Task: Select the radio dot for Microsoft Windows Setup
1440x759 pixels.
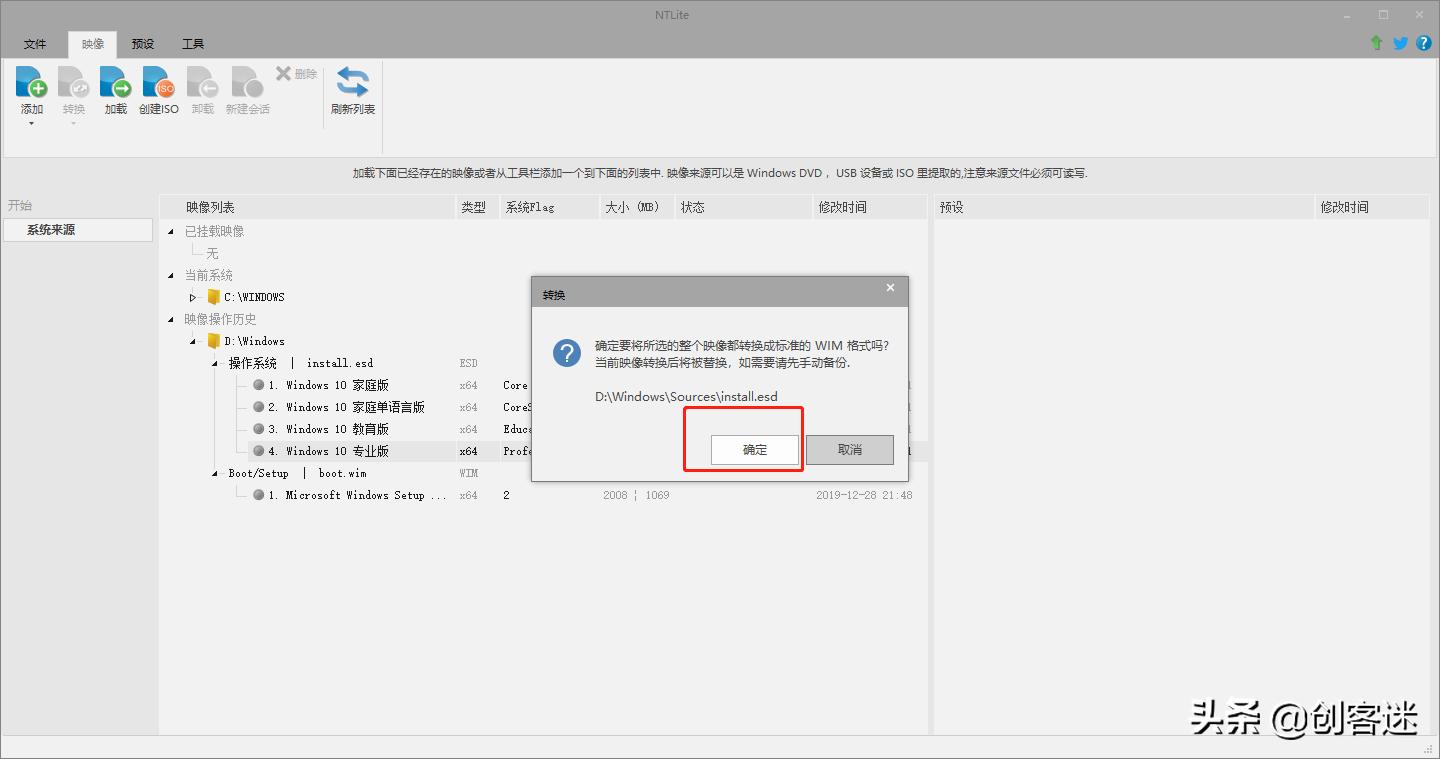Action: (x=258, y=494)
